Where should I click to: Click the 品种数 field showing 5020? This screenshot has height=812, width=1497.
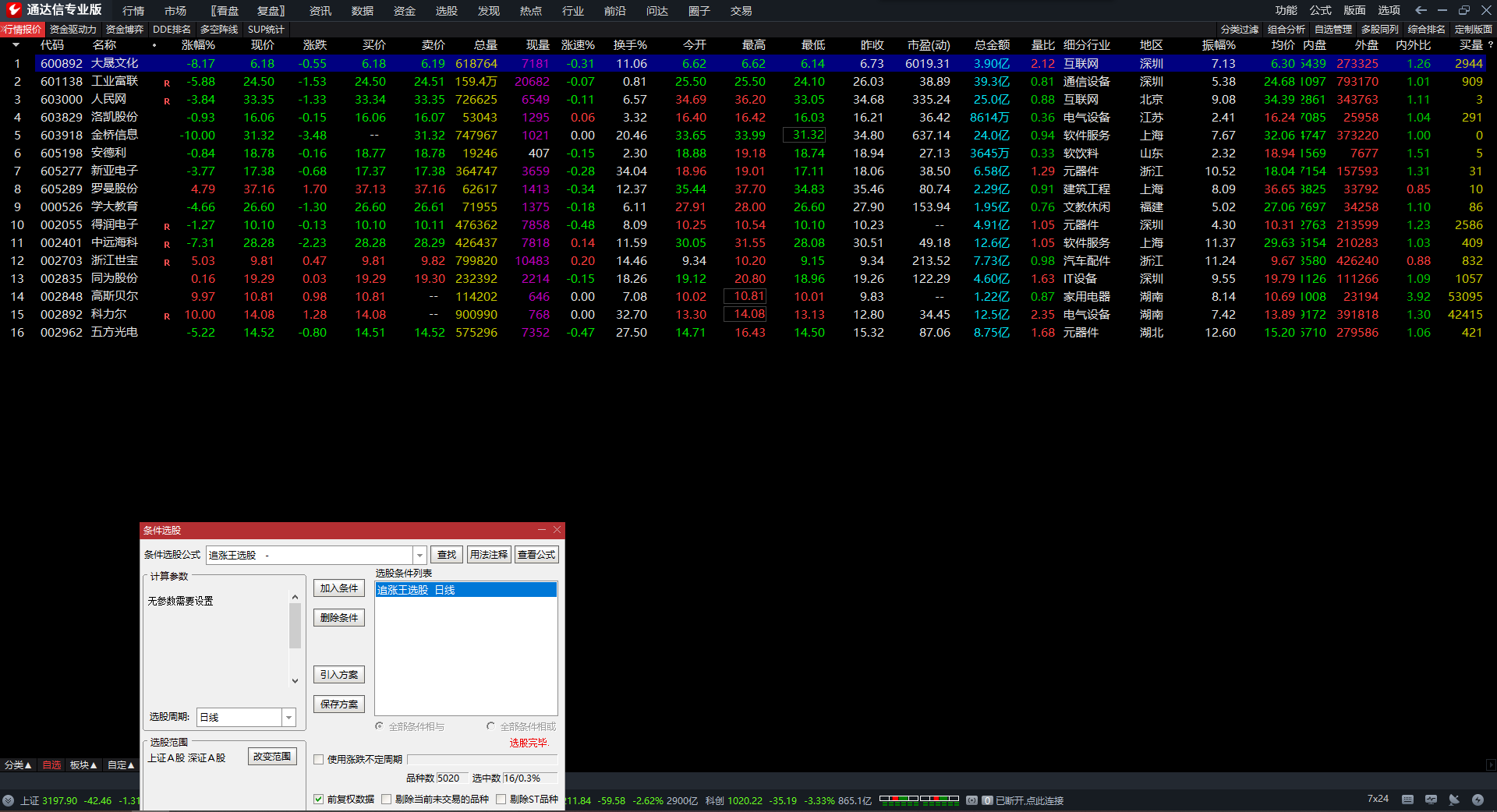coord(452,778)
